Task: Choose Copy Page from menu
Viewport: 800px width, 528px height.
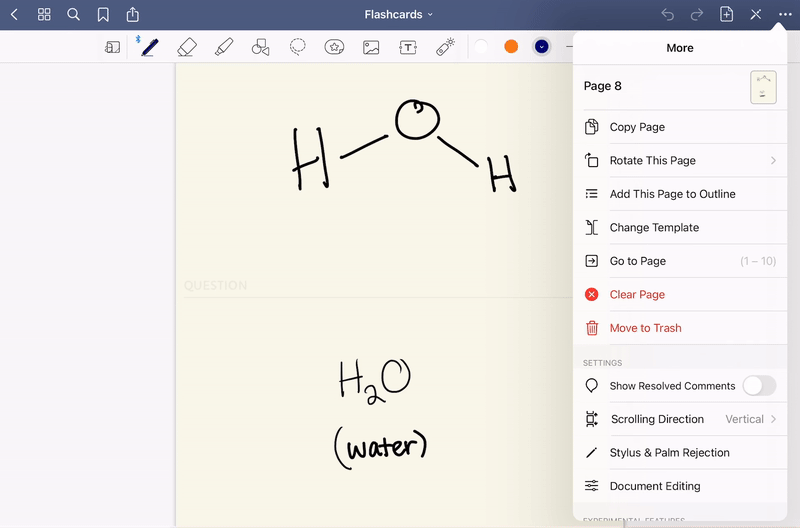Action: [637, 127]
